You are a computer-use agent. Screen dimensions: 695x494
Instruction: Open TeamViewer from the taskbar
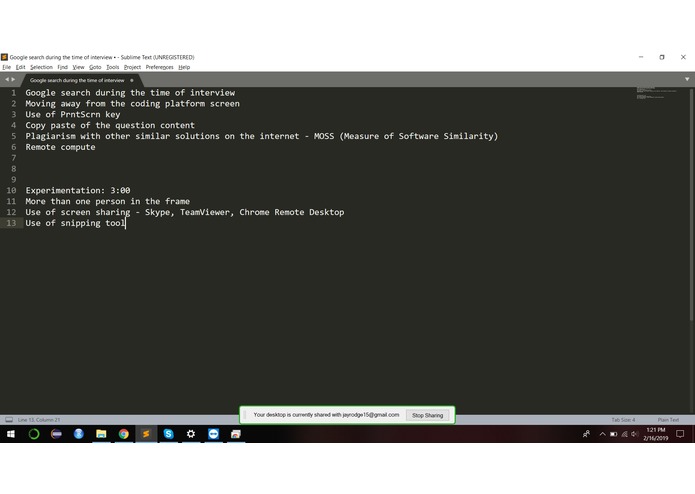pos(213,434)
